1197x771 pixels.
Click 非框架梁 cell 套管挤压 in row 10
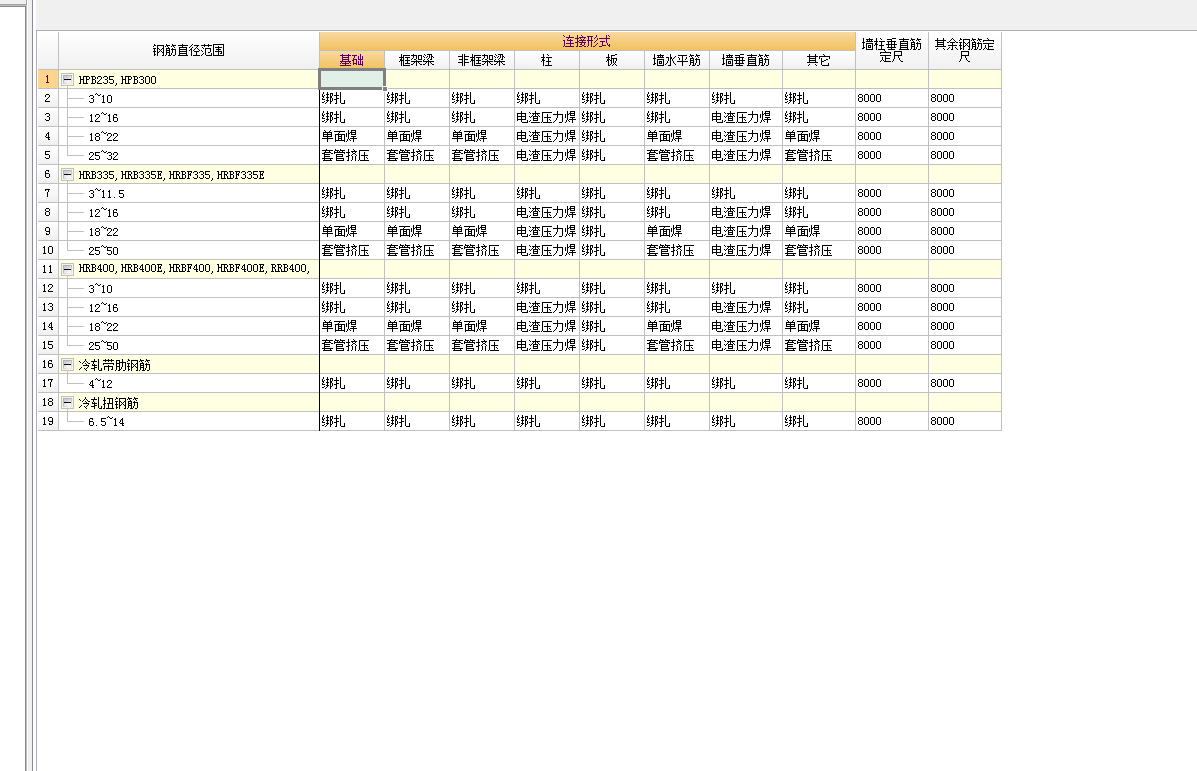tap(482, 250)
